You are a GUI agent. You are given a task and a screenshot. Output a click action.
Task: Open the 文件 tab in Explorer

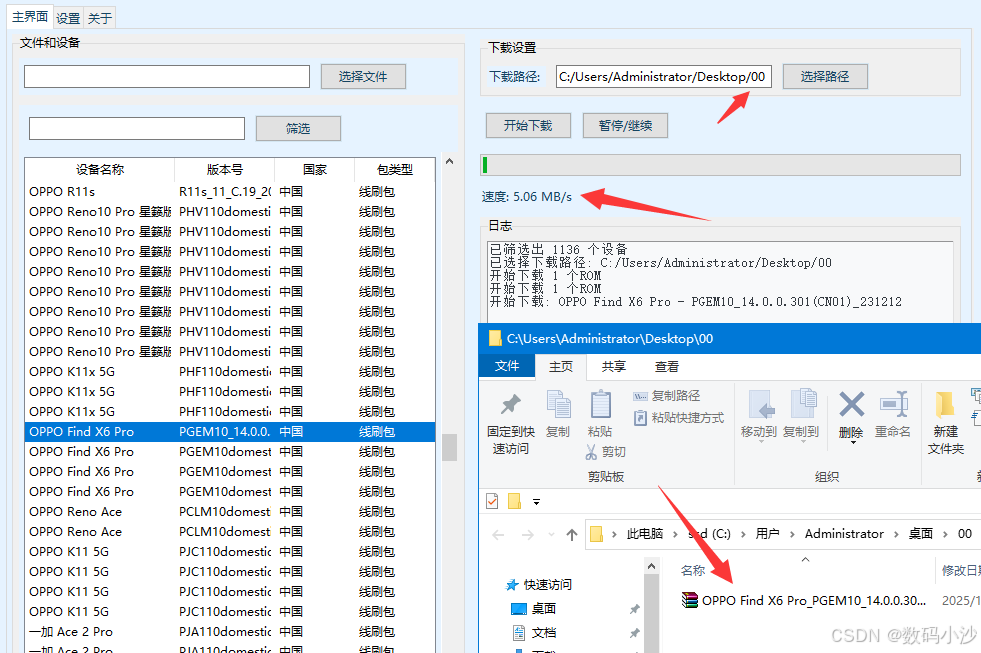(507, 367)
